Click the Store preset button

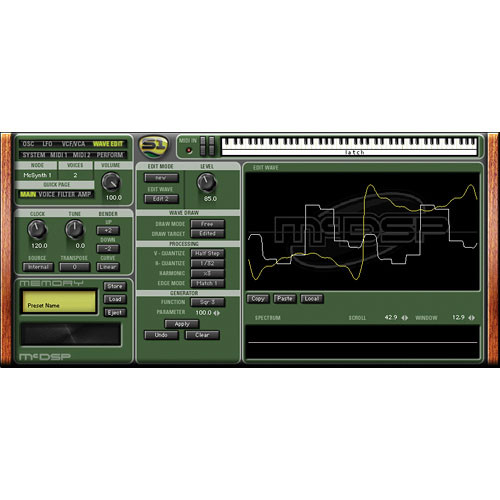click(x=115, y=286)
